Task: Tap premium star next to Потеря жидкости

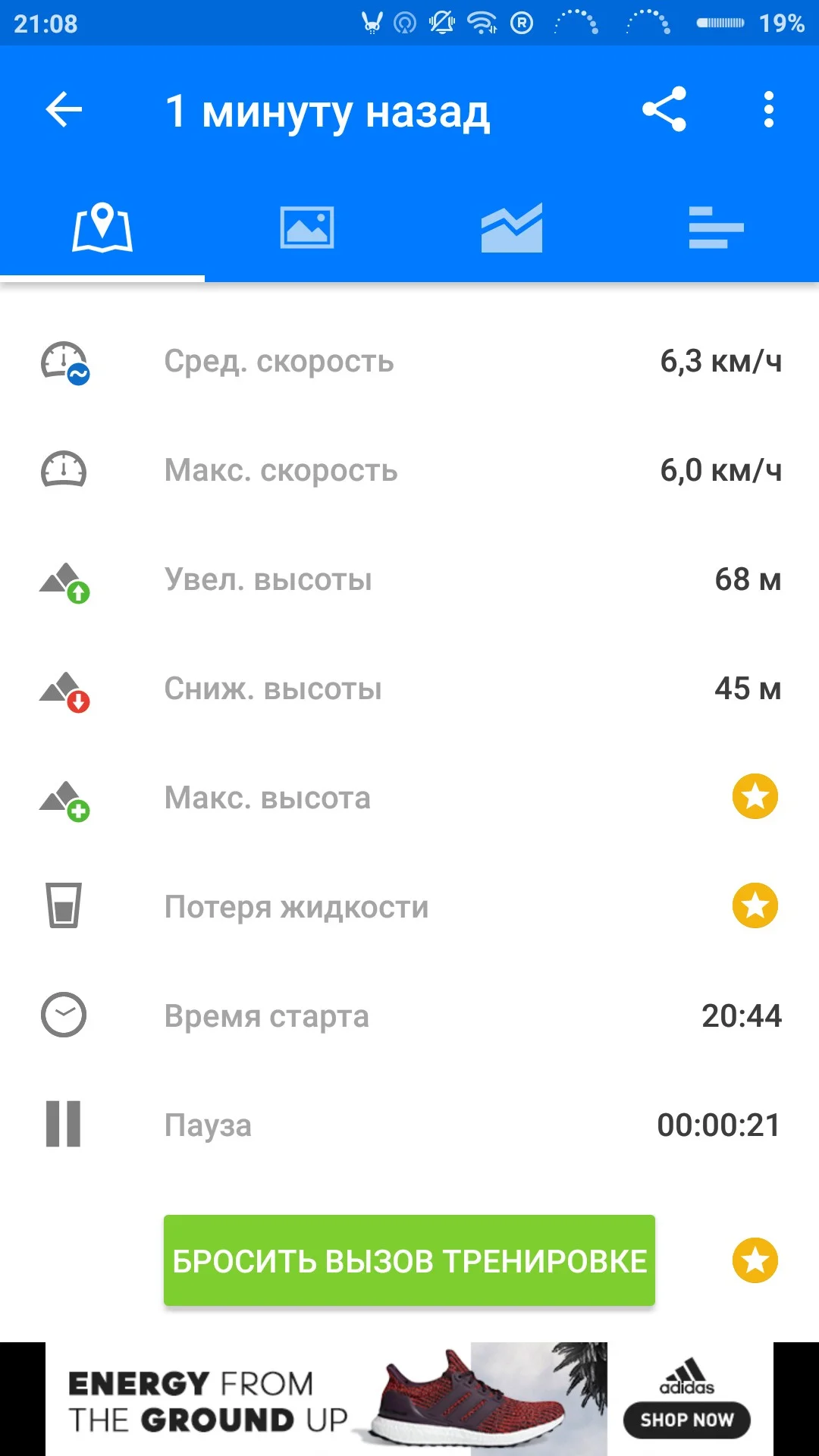Action: [x=755, y=906]
